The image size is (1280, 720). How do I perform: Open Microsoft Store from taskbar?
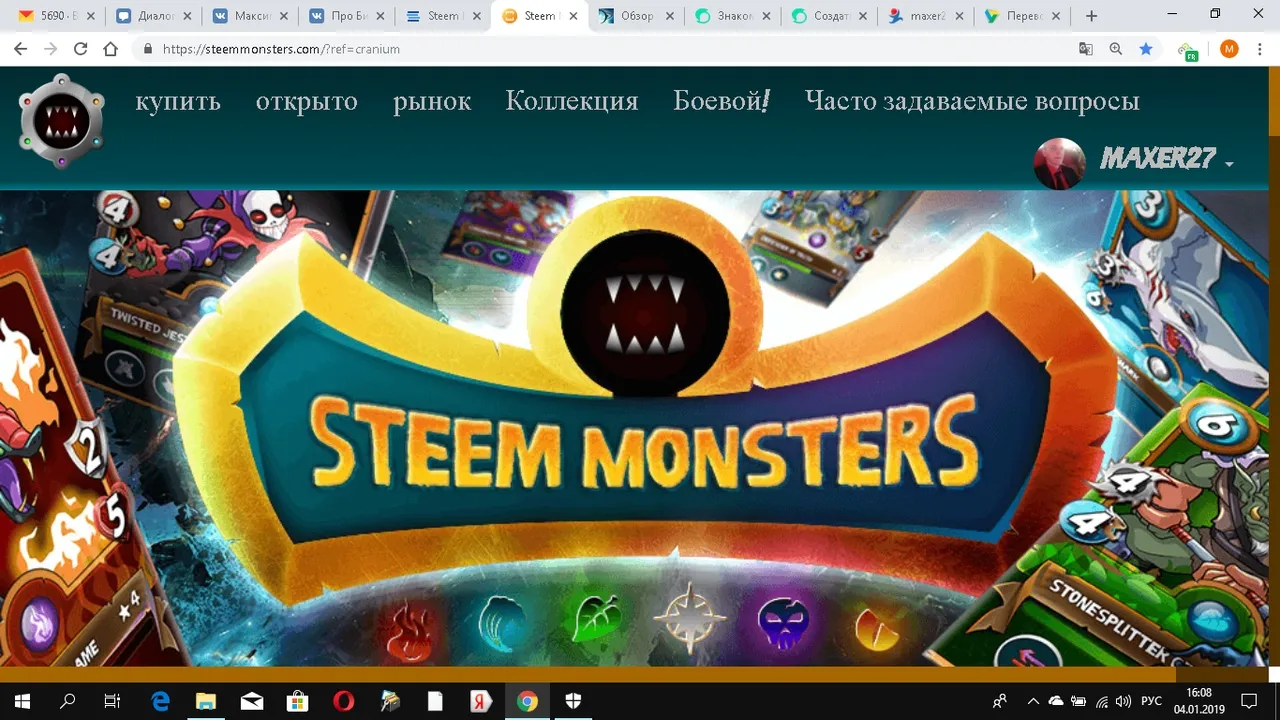297,701
